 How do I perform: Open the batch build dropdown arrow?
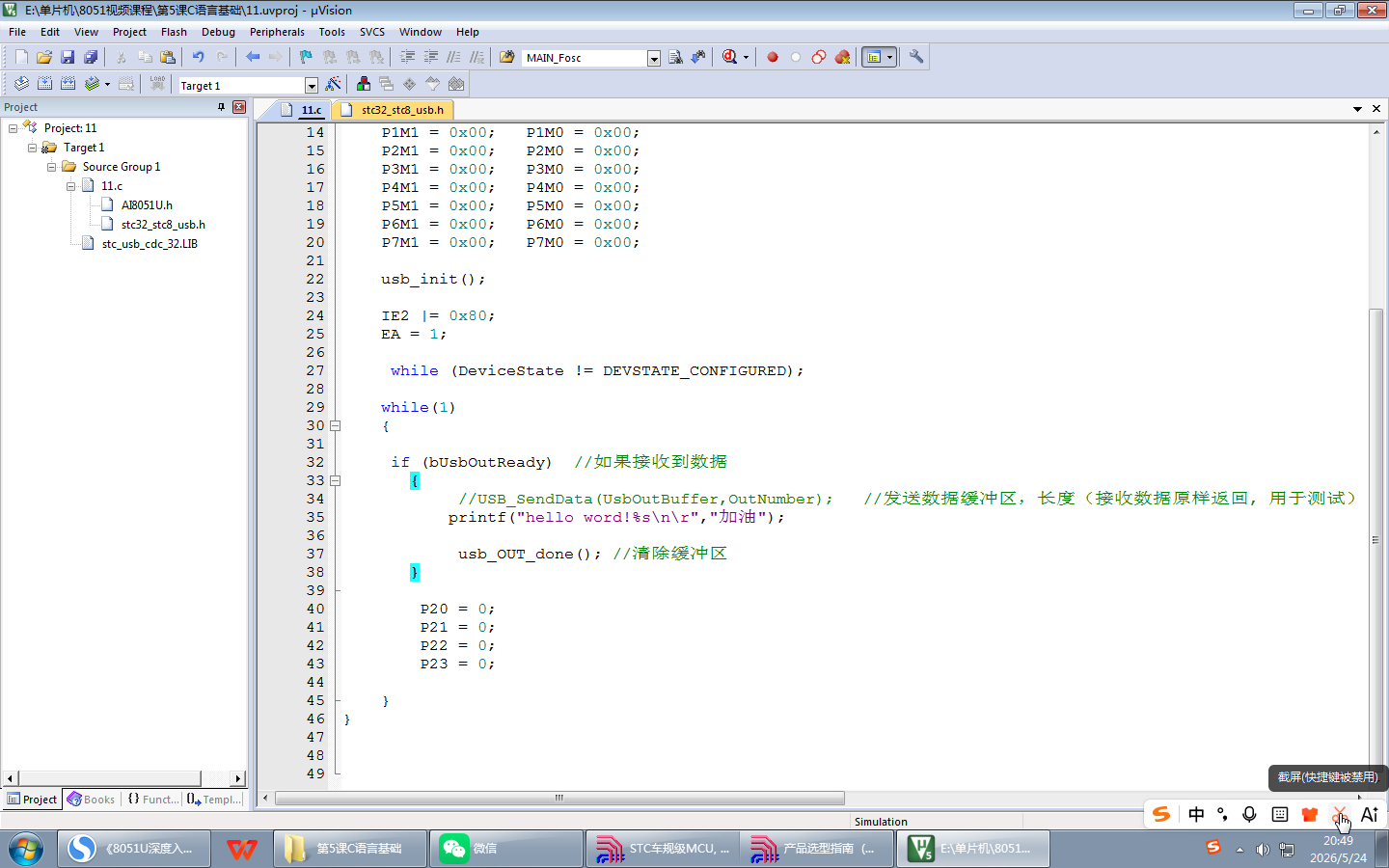pos(107,85)
